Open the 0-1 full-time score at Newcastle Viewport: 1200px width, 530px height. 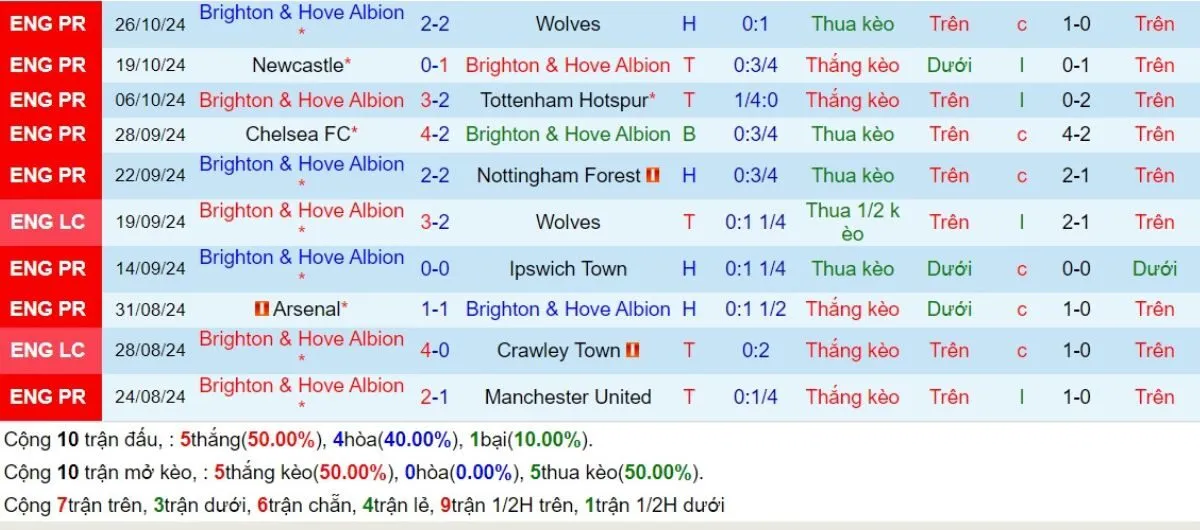(434, 66)
